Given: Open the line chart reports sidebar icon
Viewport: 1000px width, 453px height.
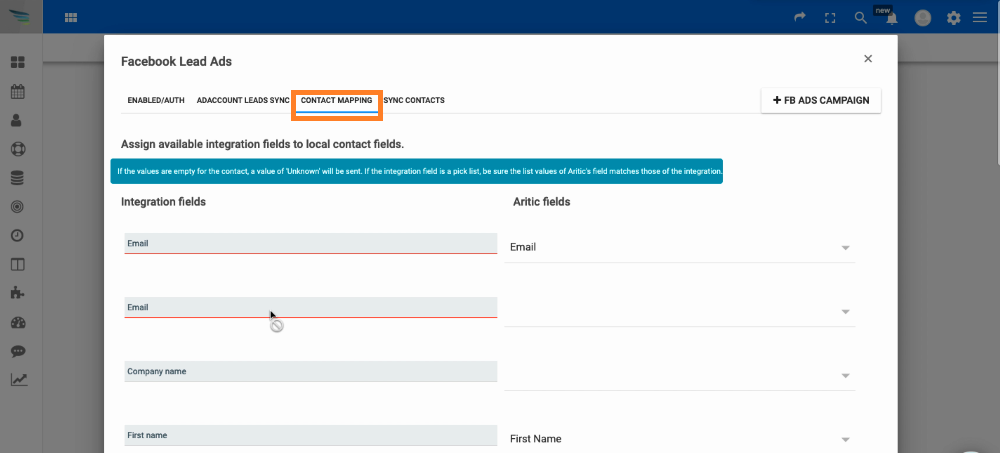Looking at the screenshot, I should (x=19, y=380).
